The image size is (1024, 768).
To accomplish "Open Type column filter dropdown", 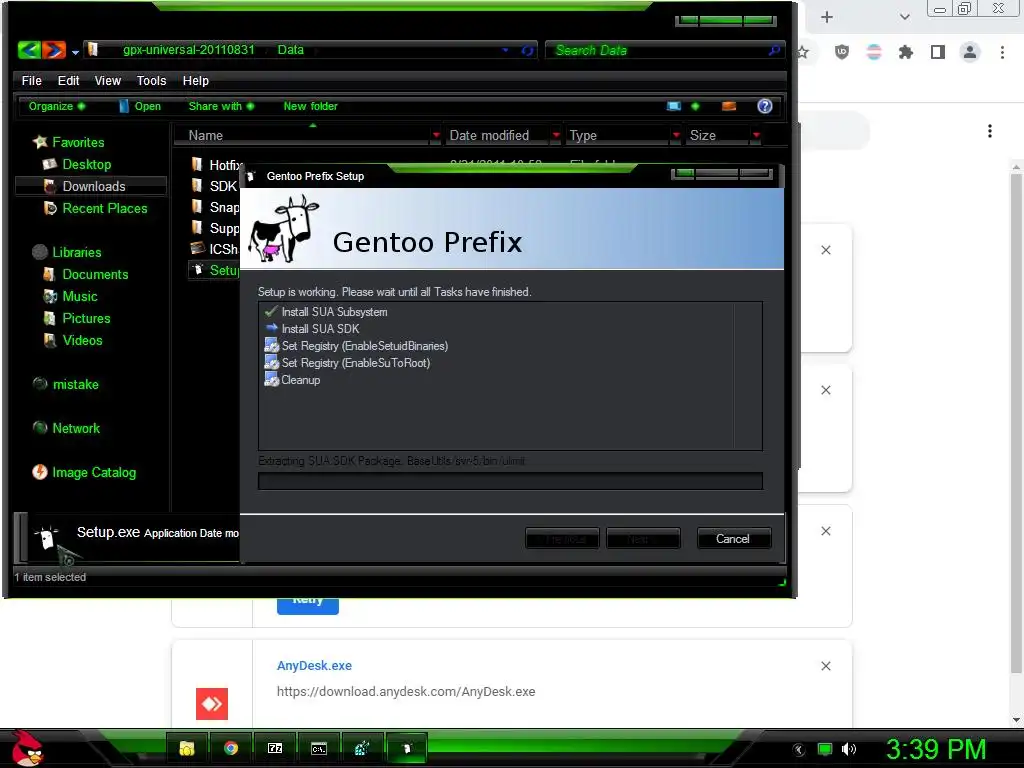I will 676,135.
